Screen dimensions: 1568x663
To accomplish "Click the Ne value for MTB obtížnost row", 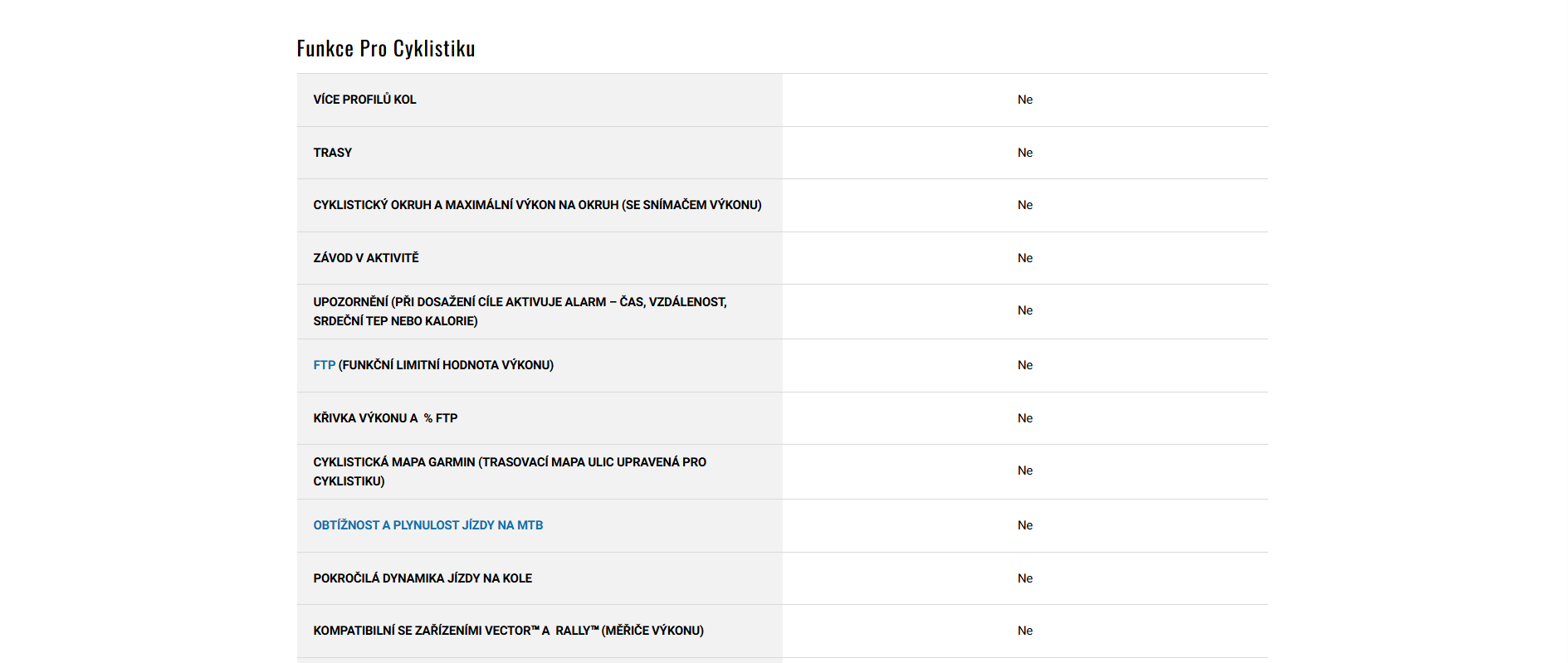I will pyautogui.click(x=1025, y=525).
